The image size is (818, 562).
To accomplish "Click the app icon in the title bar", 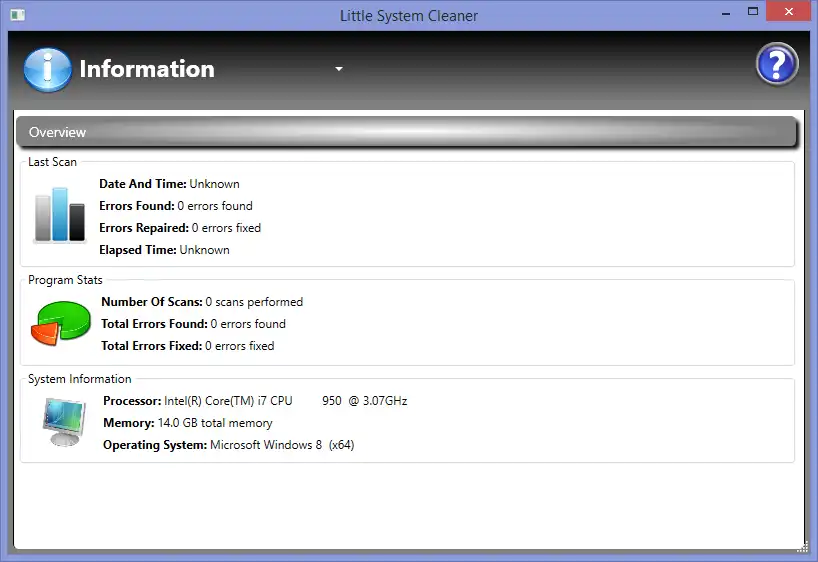I will pos(17,15).
